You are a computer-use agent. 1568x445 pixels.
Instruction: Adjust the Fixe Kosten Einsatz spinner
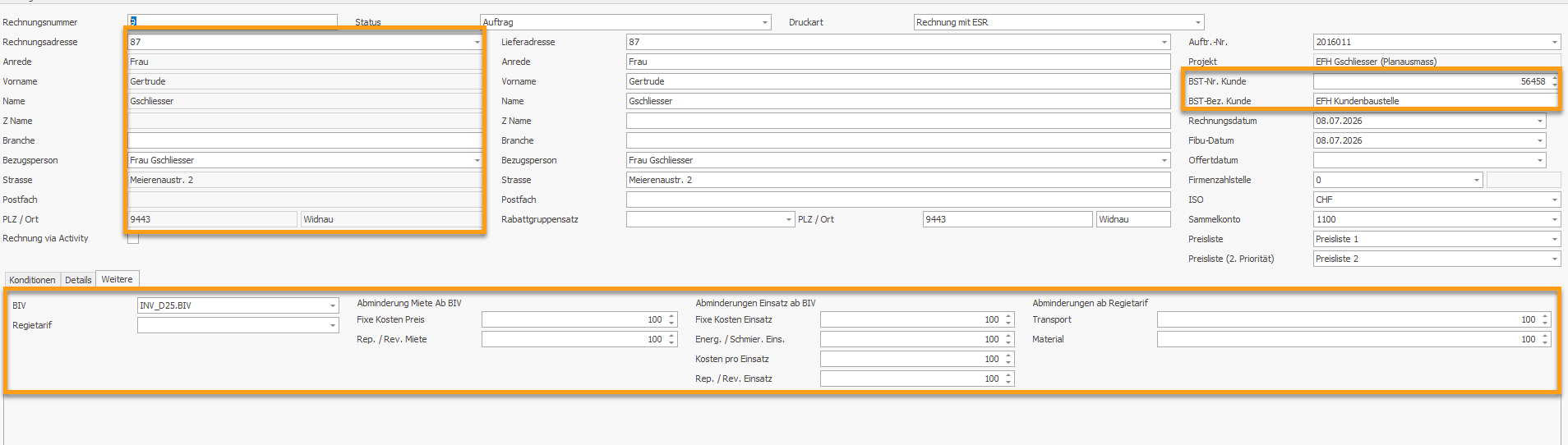pyautogui.click(x=1009, y=319)
